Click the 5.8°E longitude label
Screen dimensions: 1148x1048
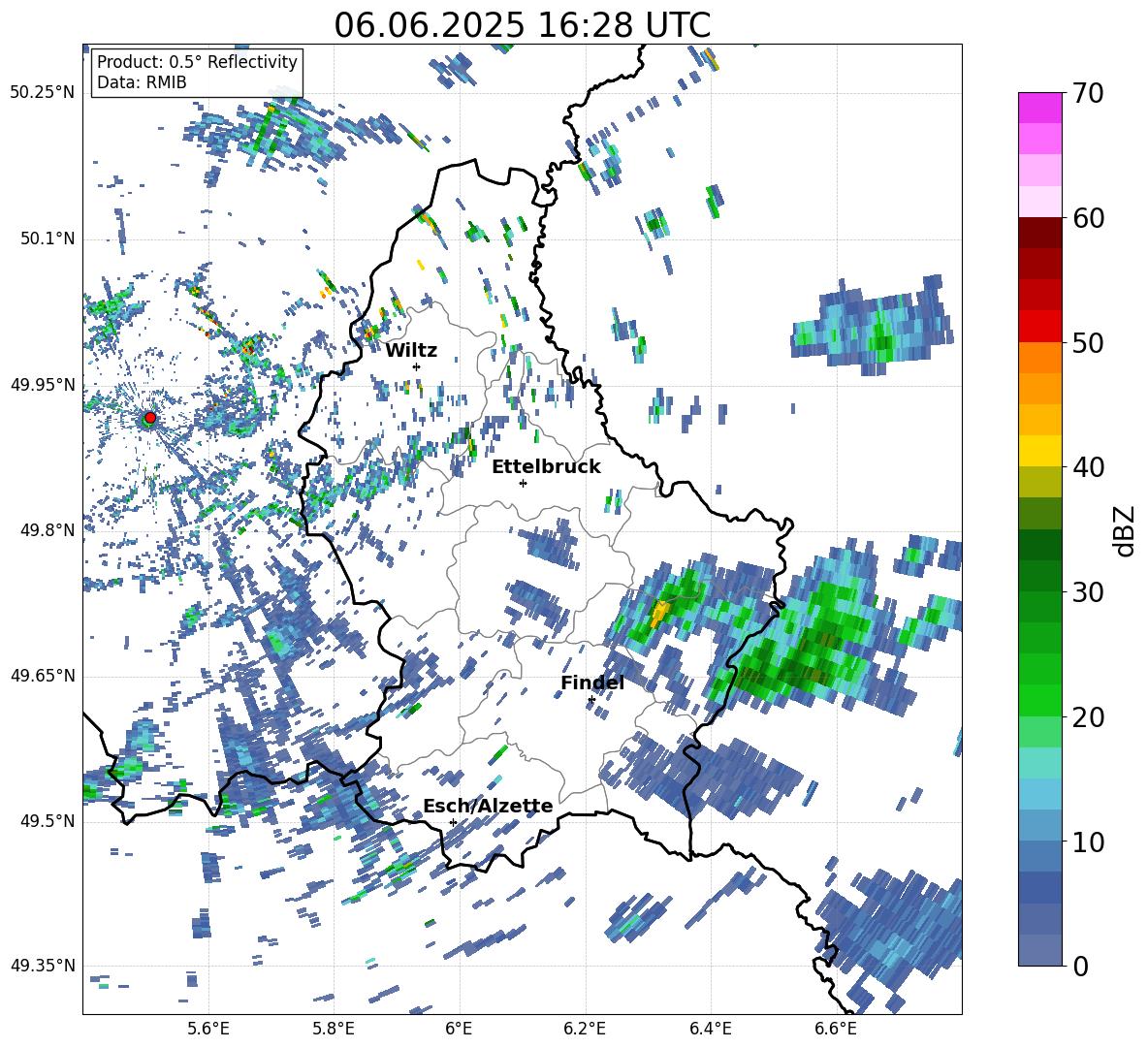334,1029
